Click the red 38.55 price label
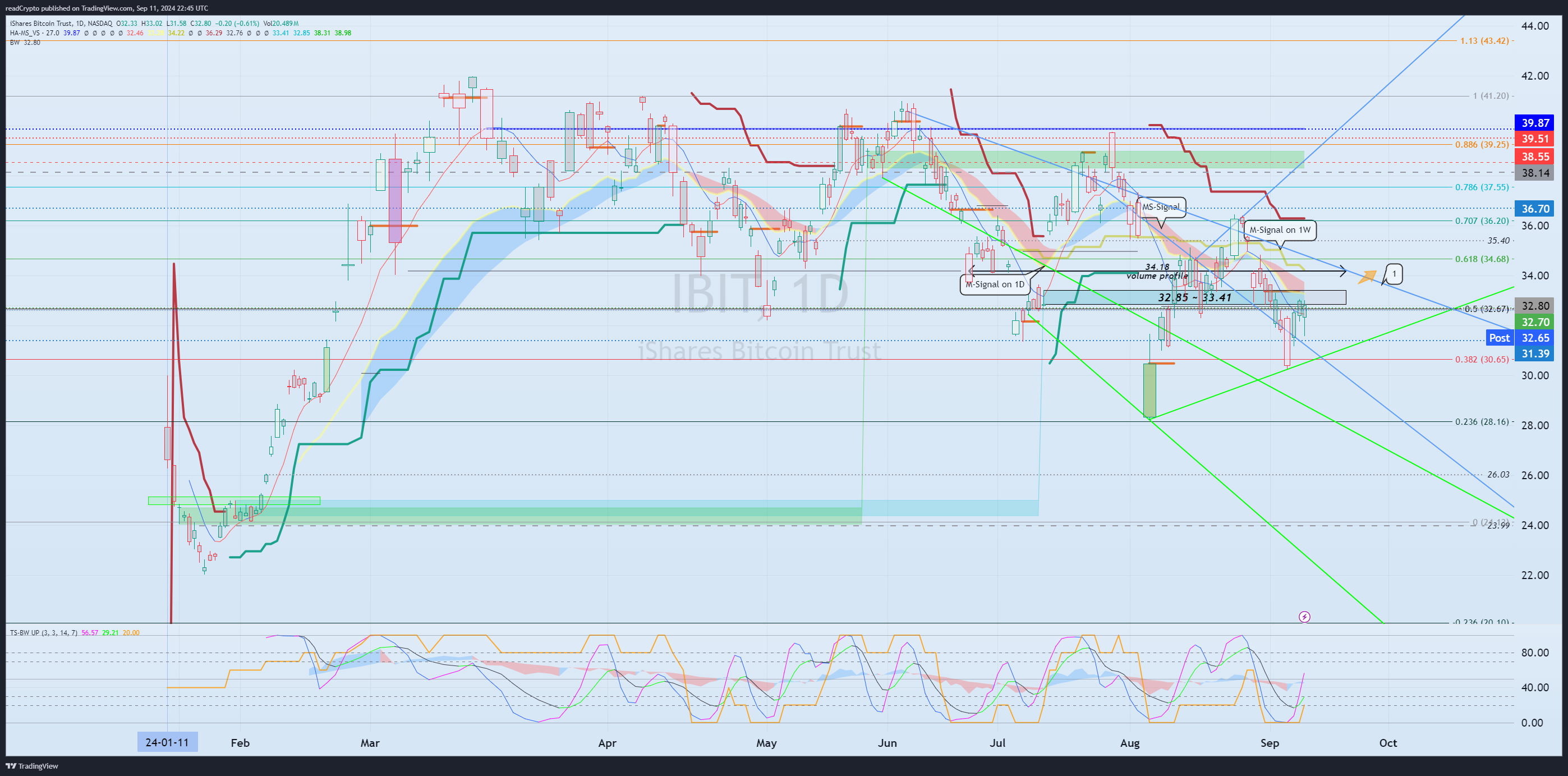The image size is (1568, 776). point(1535,157)
